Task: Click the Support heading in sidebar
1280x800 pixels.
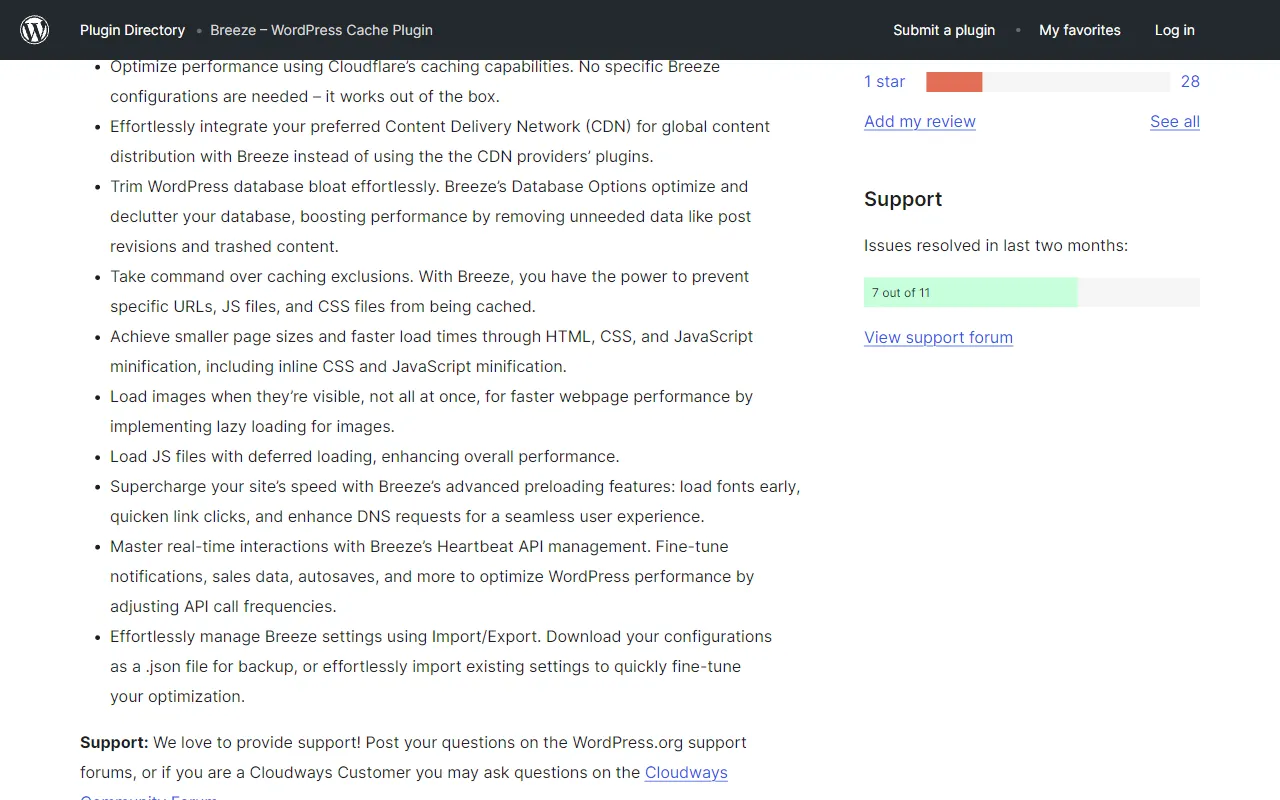Action: click(903, 199)
